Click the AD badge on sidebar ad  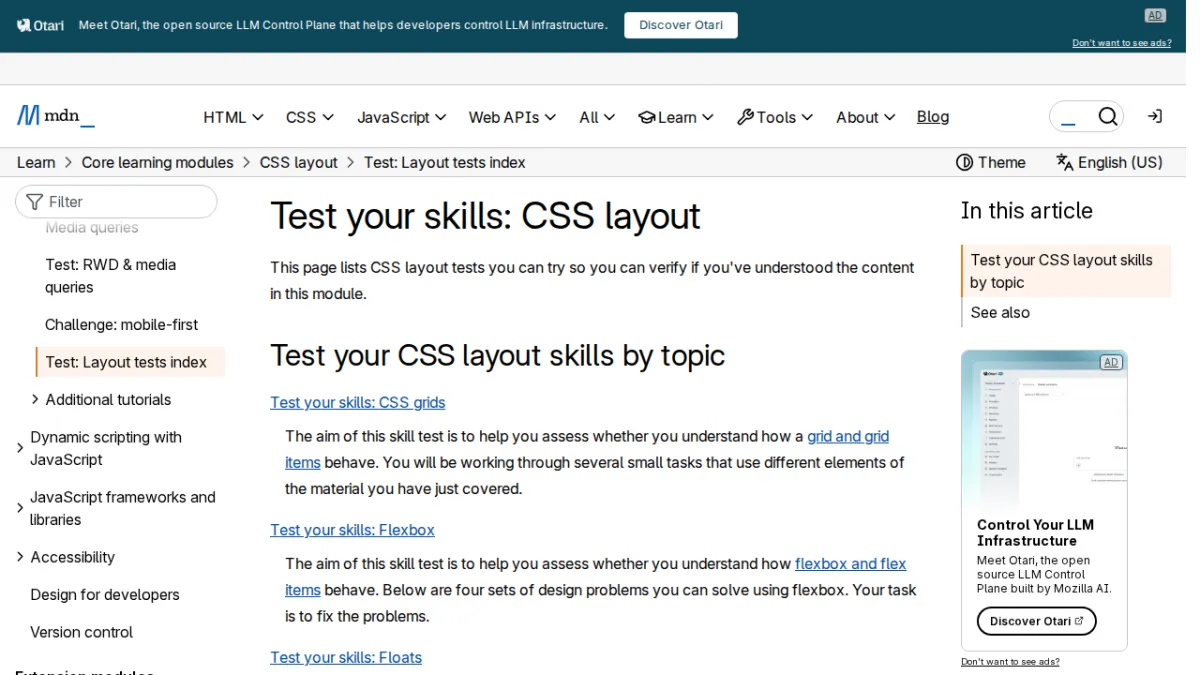pos(1111,362)
